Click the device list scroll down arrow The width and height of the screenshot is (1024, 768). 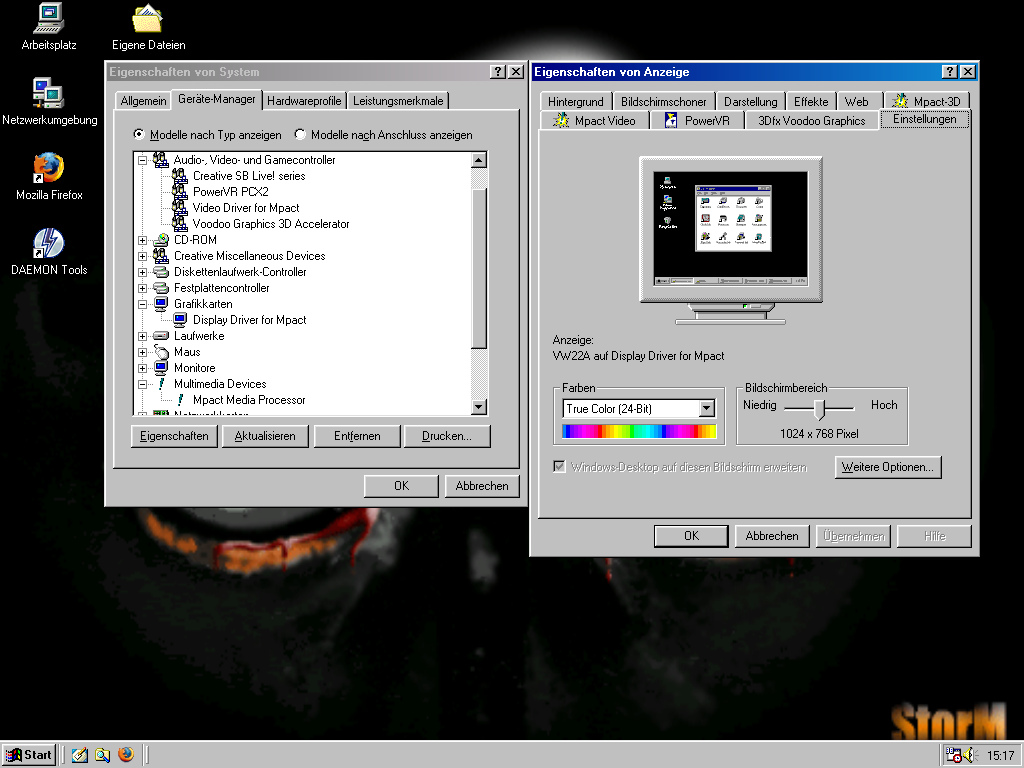tap(479, 407)
